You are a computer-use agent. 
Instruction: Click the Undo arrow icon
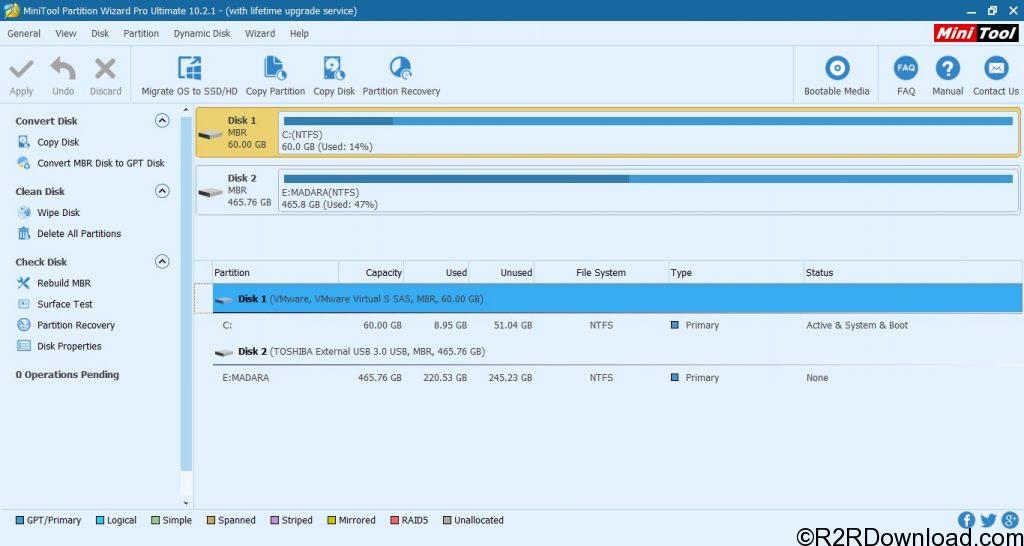63,68
